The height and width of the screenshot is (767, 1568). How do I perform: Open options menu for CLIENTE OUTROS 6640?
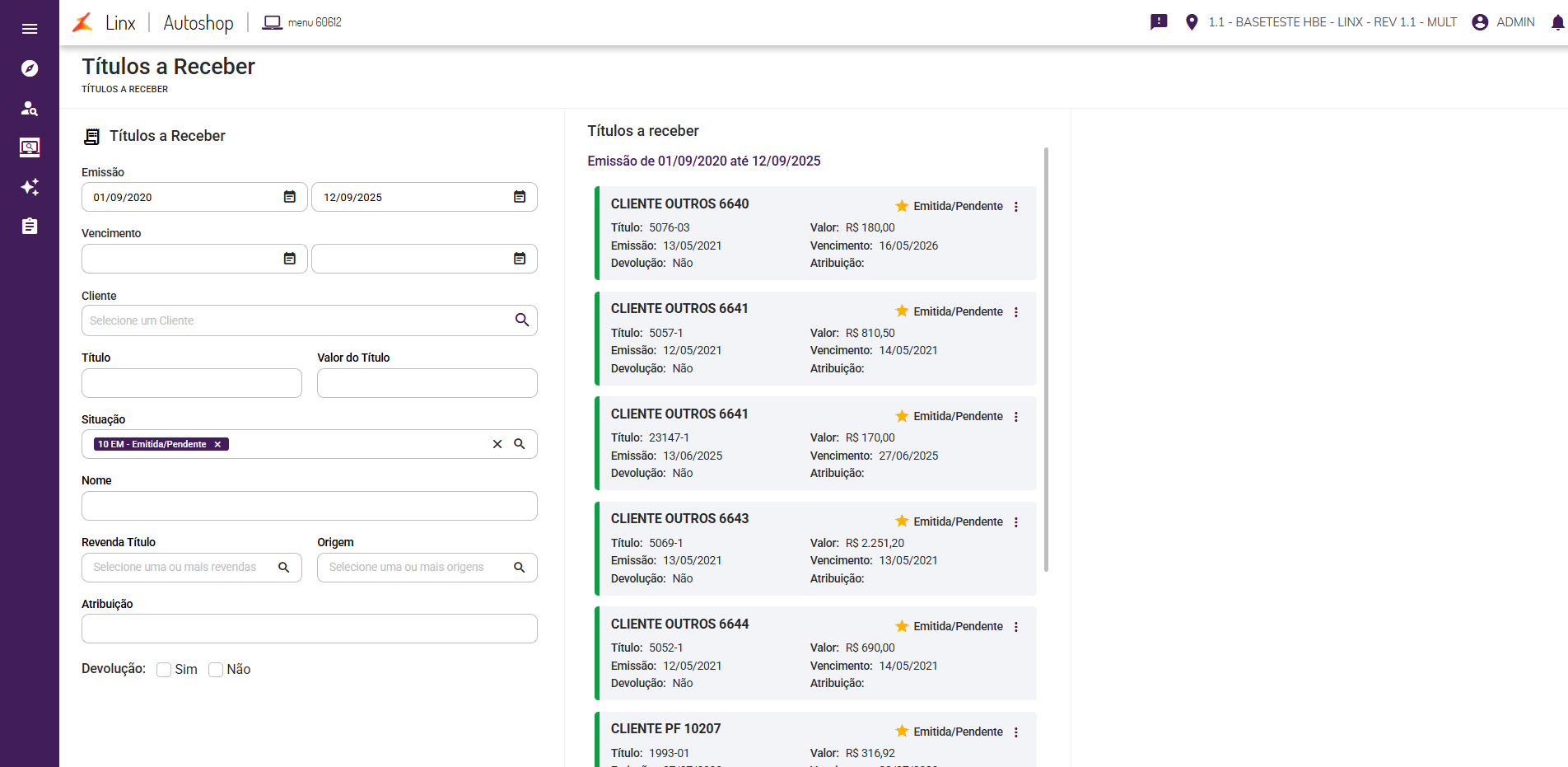pos(1016,207)
